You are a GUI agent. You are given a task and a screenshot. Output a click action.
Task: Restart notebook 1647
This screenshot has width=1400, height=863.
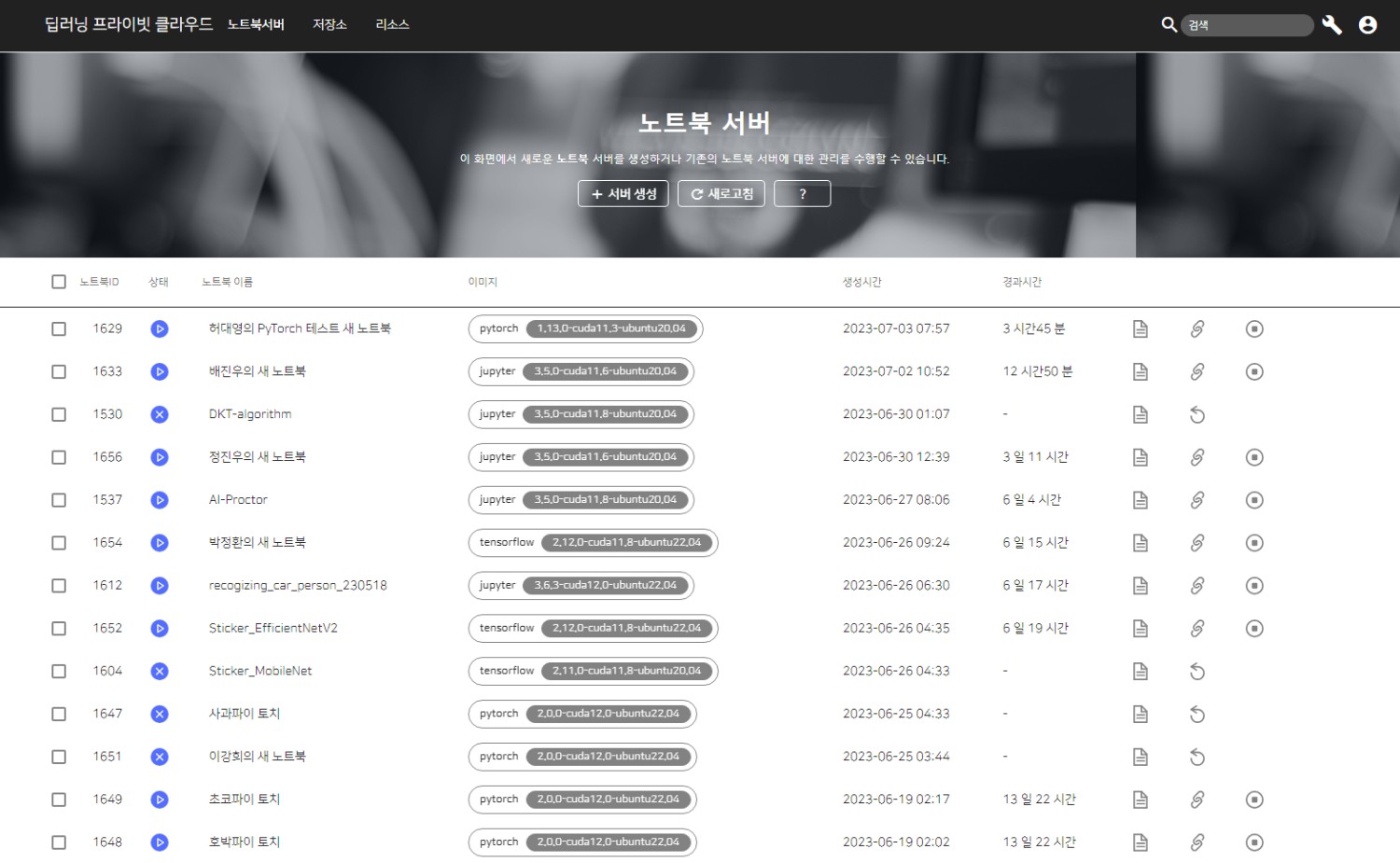[1197, 715]
